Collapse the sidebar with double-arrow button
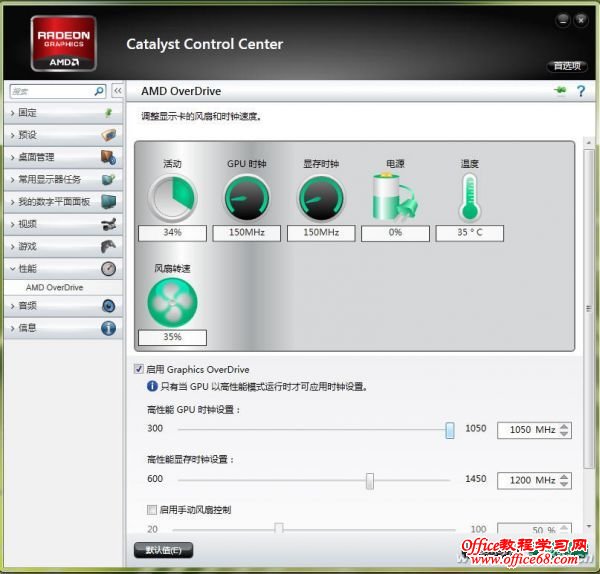The image size is (600, 574). click(x=117, y=91)
